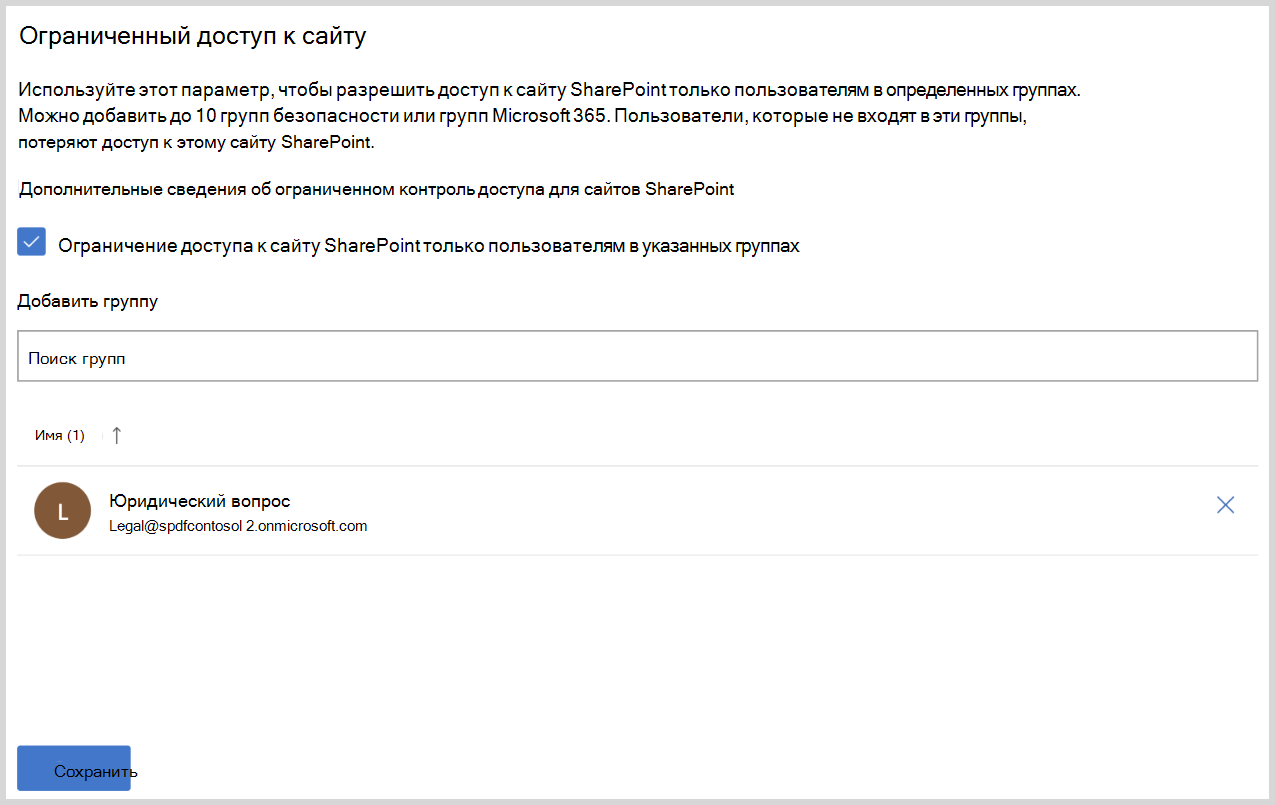Screen dimensions: 1275x805
Task: Click the Сохранить button
Action: (74, 768)
